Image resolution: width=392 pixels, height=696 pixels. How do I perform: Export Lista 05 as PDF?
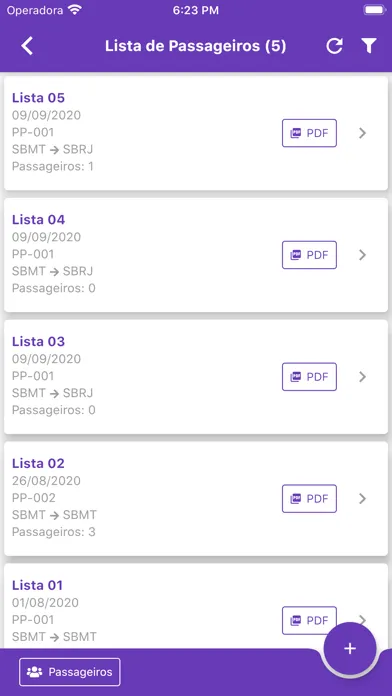[x=309, y=133]
